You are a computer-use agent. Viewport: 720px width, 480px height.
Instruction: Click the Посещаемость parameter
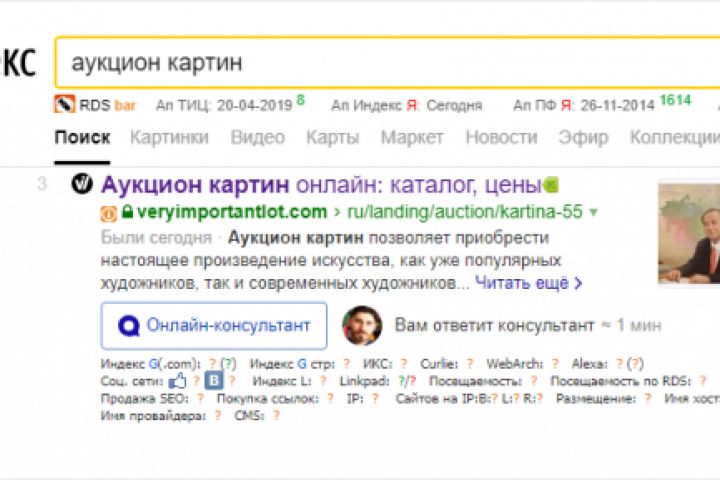483,381
